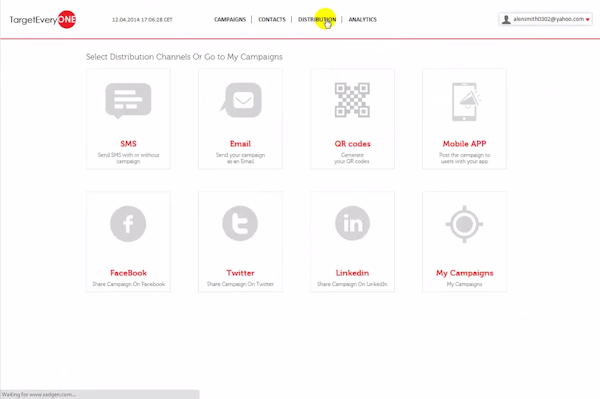Image resolution: width=600 pixels, height=399 pixels.
Task: Click 'Share Campaign On Facebook' text
Action: pos(129,284)
